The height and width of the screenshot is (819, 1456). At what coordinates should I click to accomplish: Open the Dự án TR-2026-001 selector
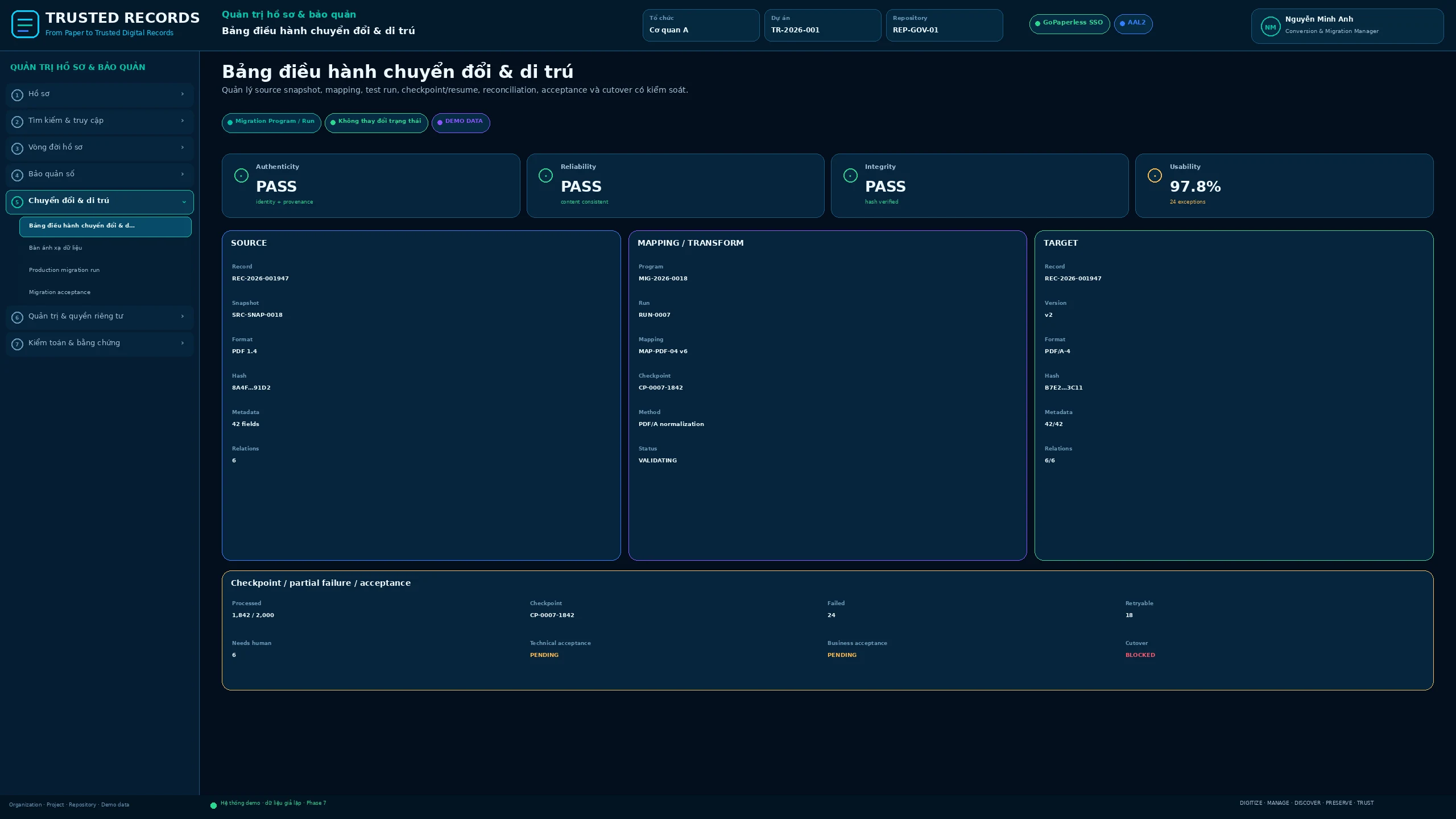tap(822, 25)
